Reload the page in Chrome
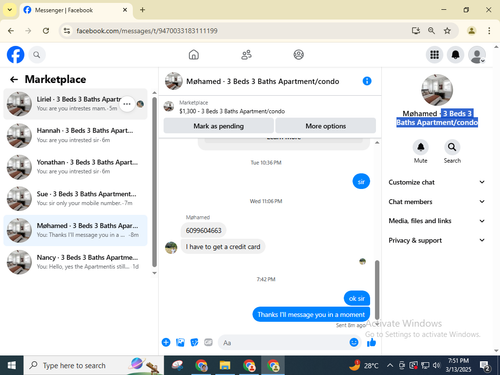The width and height of the screenshot is (500, 375). pyautogui.click(x=46, y=31)
